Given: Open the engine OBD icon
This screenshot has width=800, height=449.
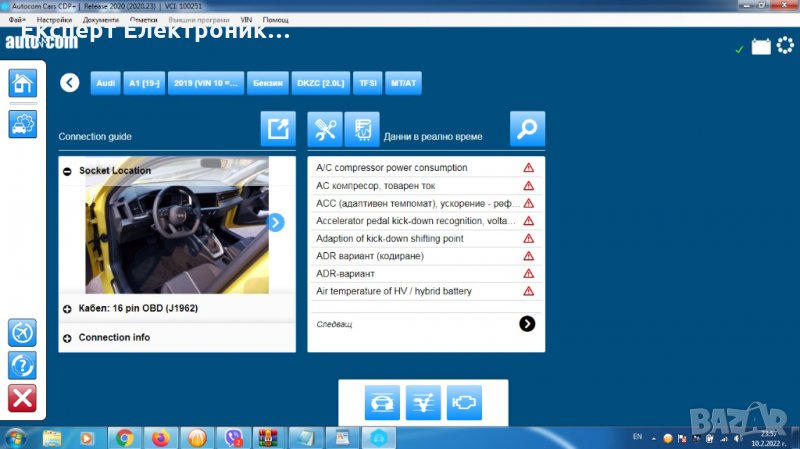Looking at the screenshot, I should pos(464,403).
